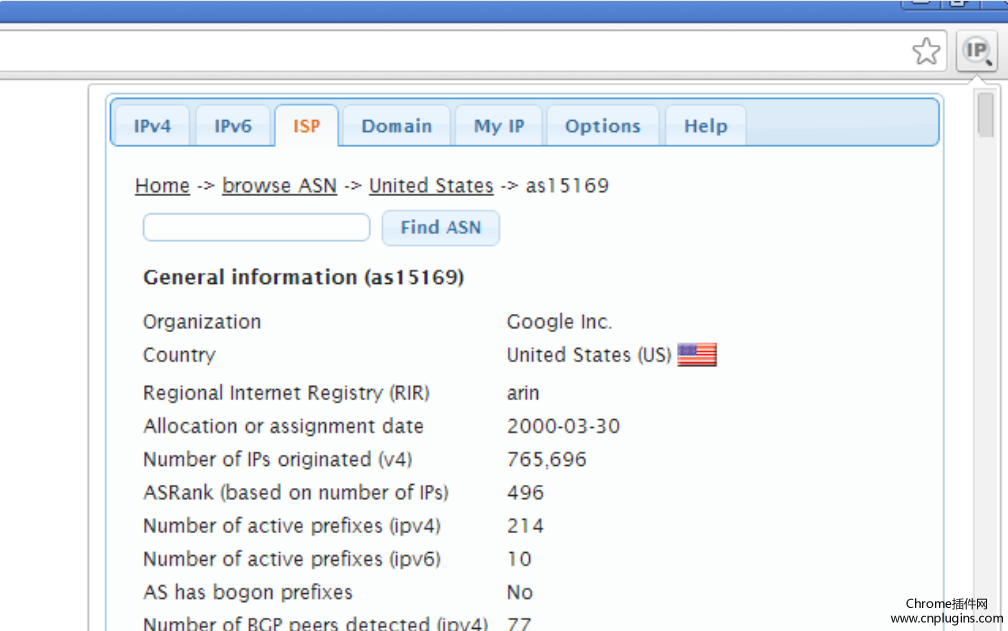The image size is (1008, 631).
Task: Select the 765,696 IPs originated value
Action: [x=546, y=459]
